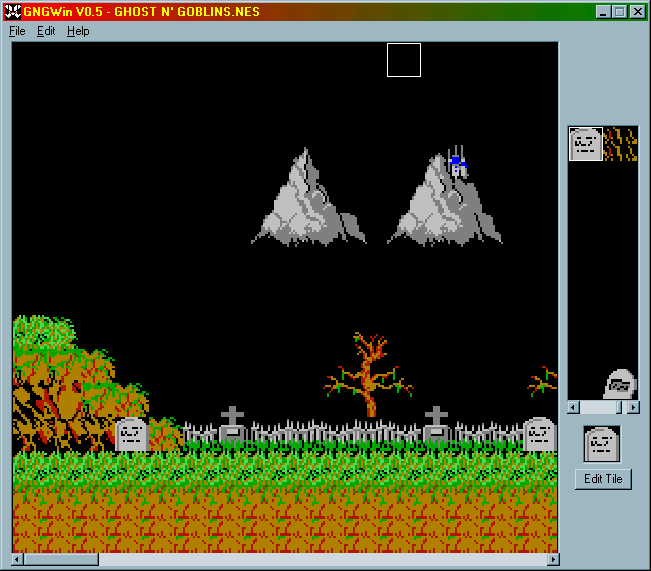The width and height of the screenshot is (651, 571).
Task: Open the Edit menu
Action: pyautogui.click(x=46, y=31)
